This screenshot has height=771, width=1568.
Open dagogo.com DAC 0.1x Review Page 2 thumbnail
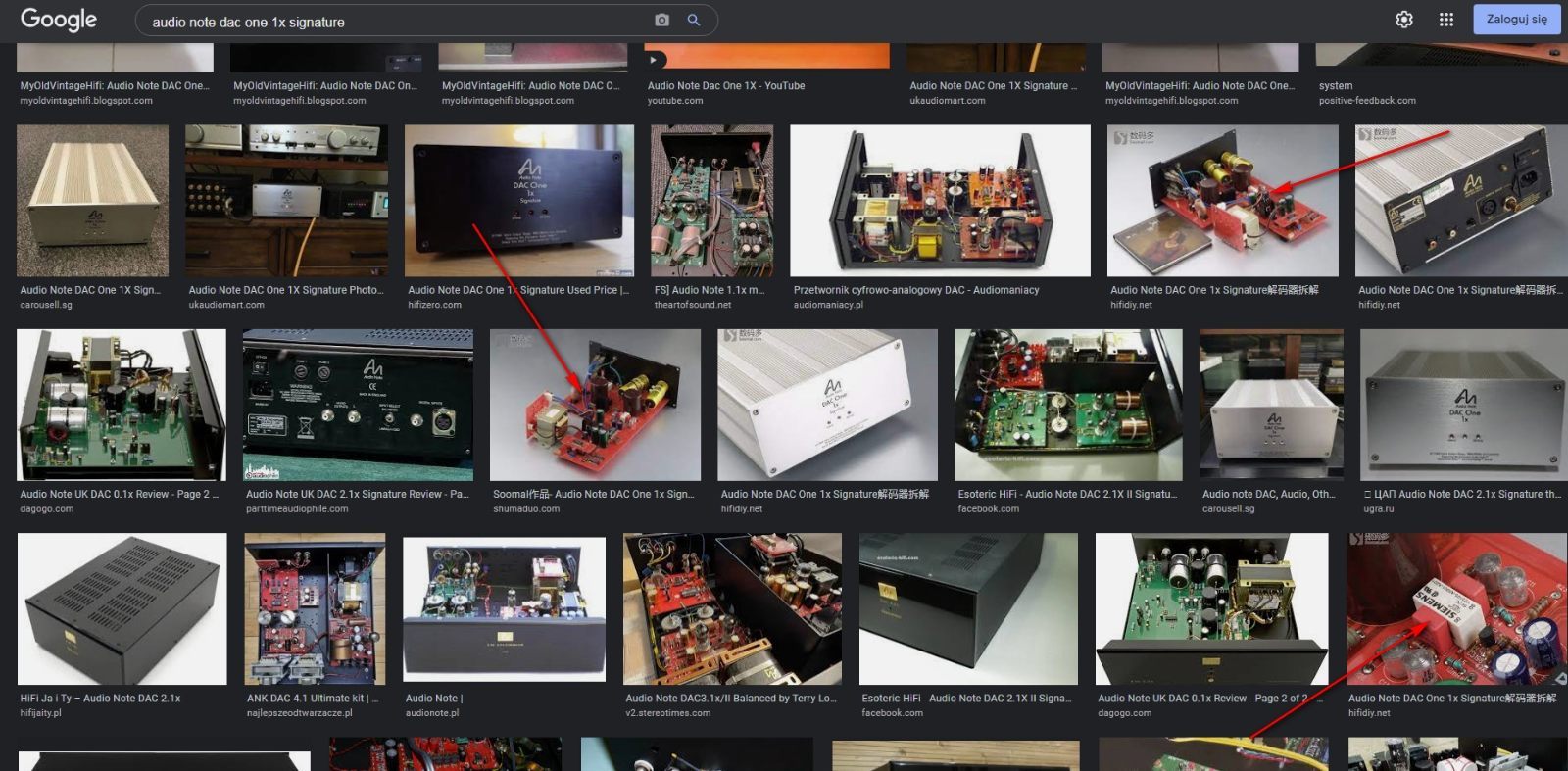122,405
